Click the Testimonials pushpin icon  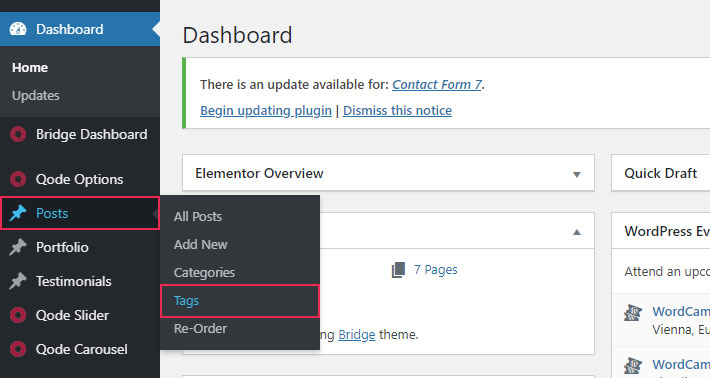[18, 281]
